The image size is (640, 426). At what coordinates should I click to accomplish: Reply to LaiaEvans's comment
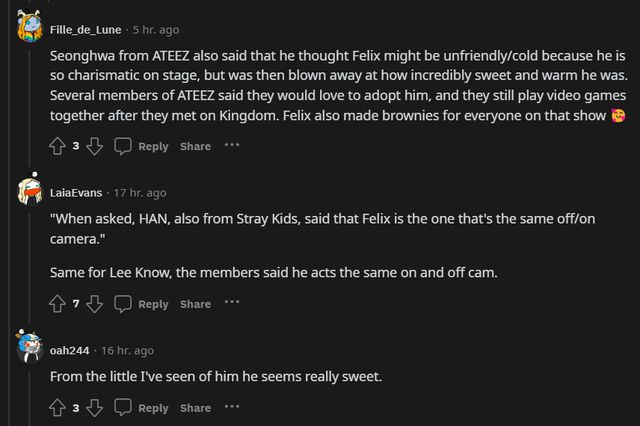tap(152, 304)
